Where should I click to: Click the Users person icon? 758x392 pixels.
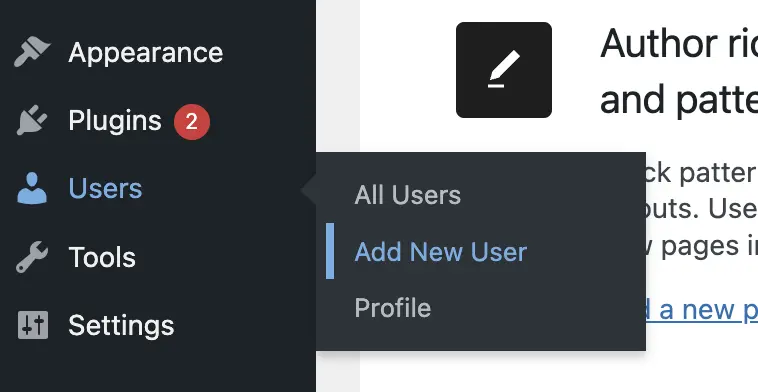pos(32,189)
